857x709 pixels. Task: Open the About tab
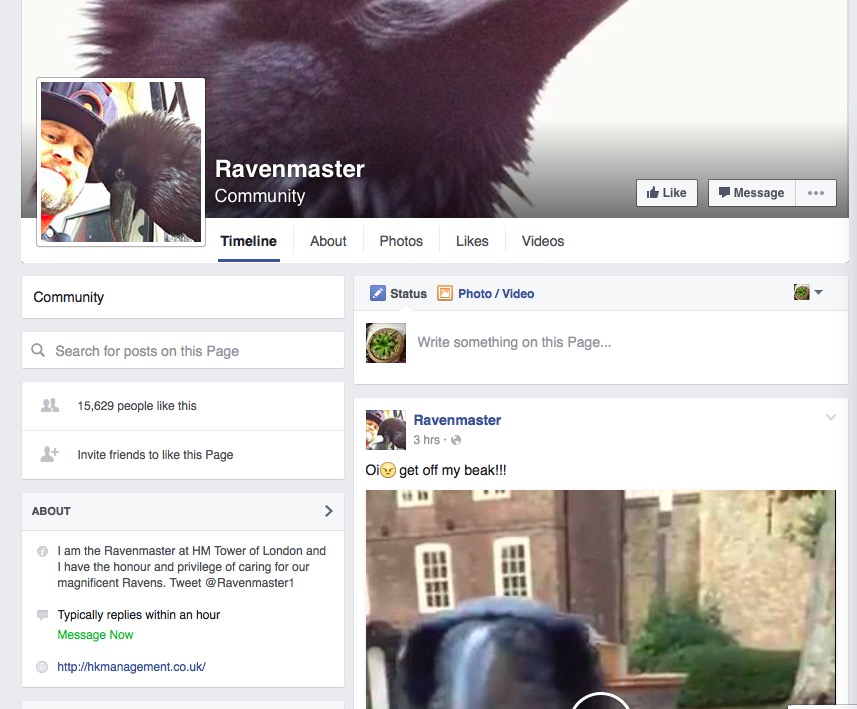point(328,241)
